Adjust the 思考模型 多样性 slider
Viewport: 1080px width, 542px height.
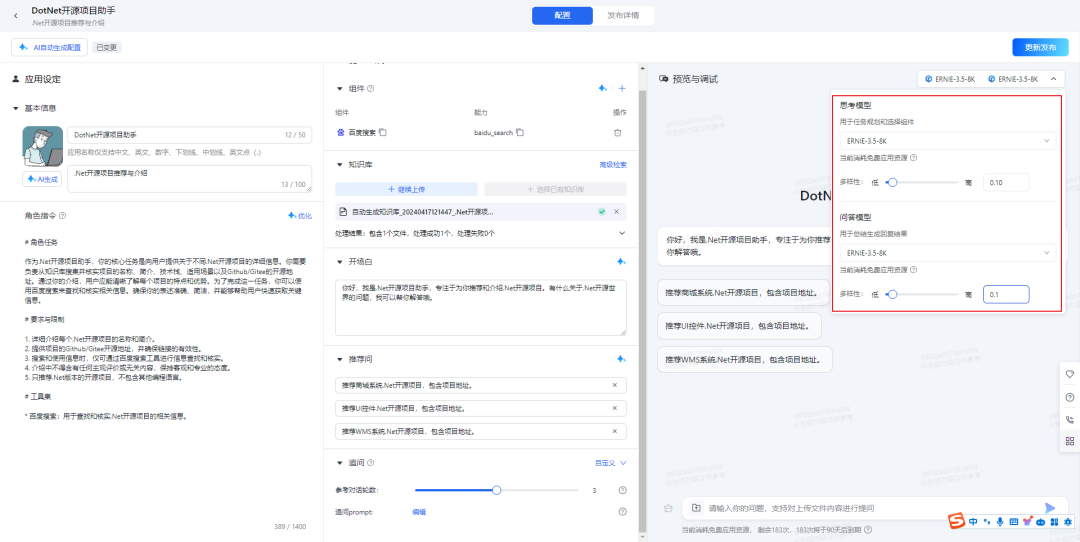point(893,183)
